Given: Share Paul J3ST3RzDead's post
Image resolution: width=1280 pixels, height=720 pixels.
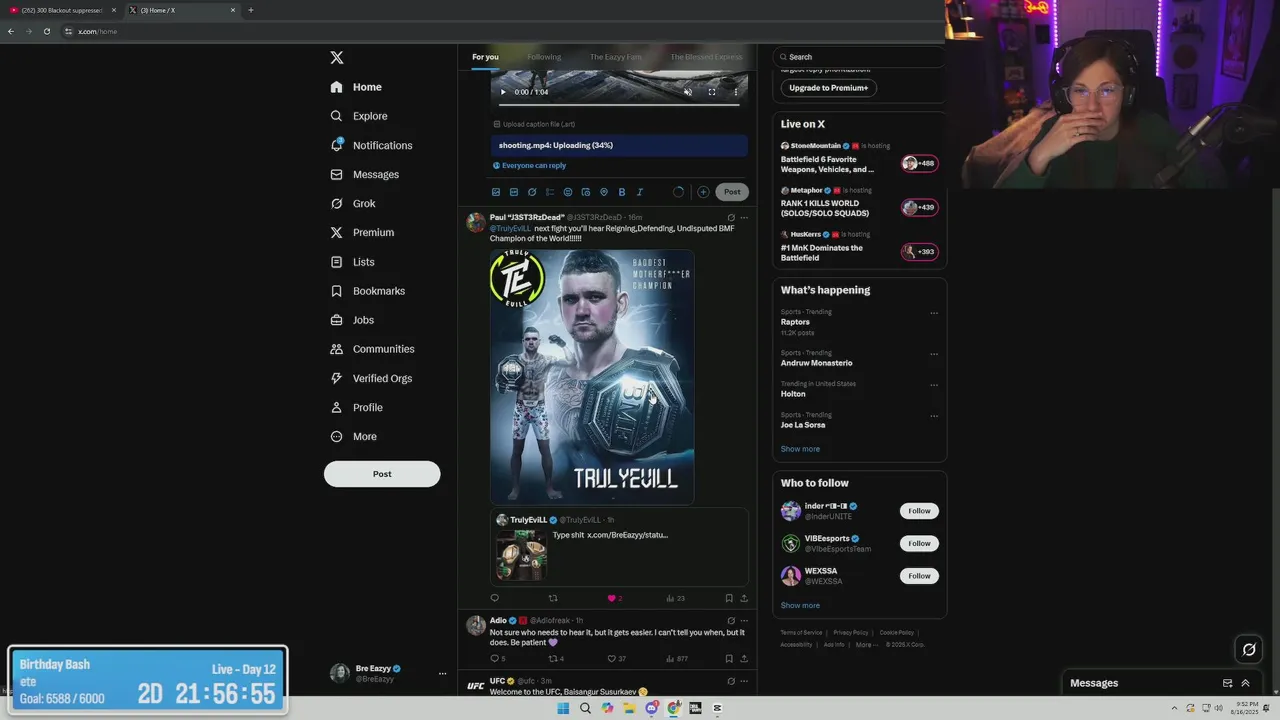Looking at the screenshot, I should pos(743,598).
